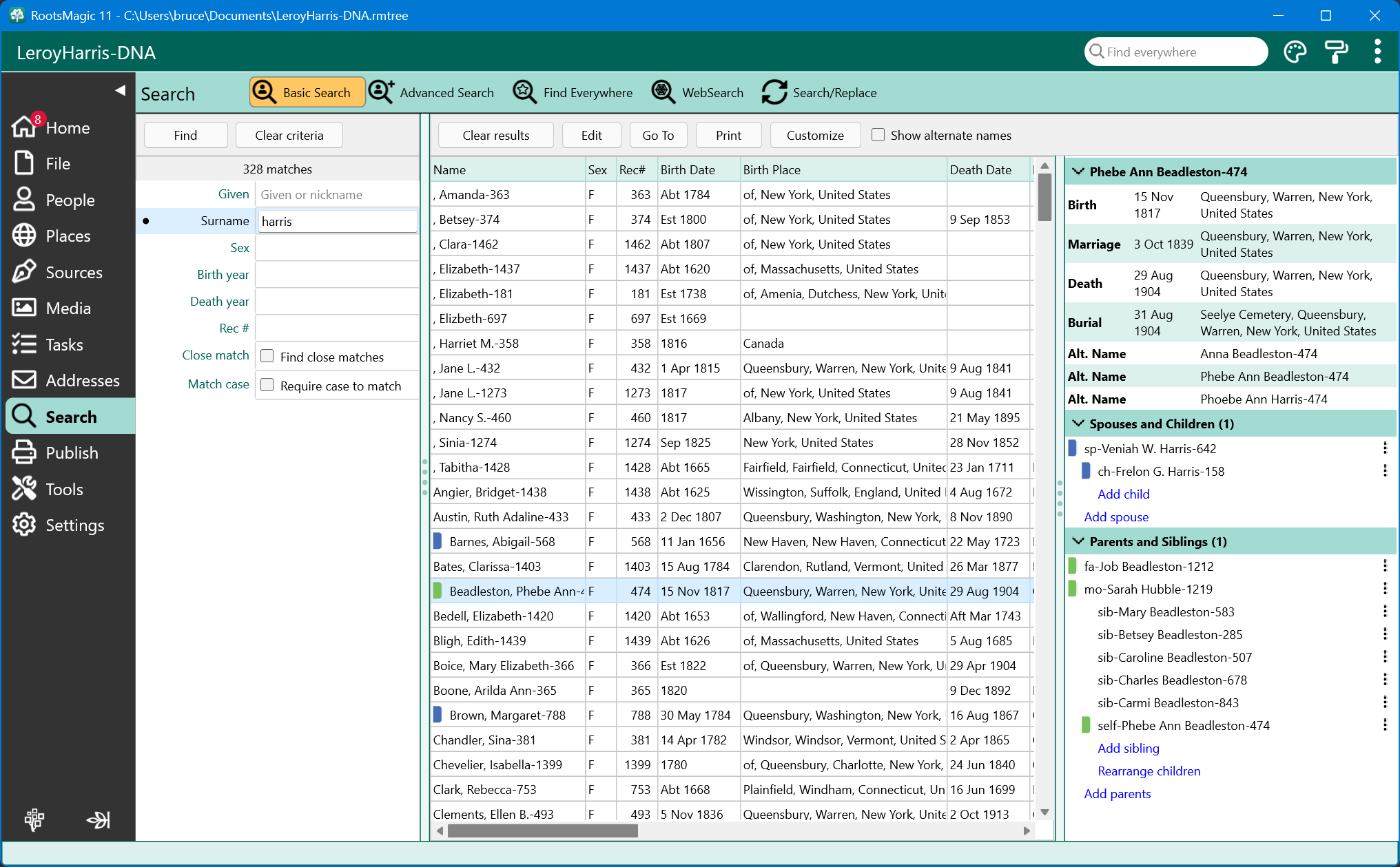1400x867 pixels.
Task: Enable Require case to match
Action: click(267, 385)
